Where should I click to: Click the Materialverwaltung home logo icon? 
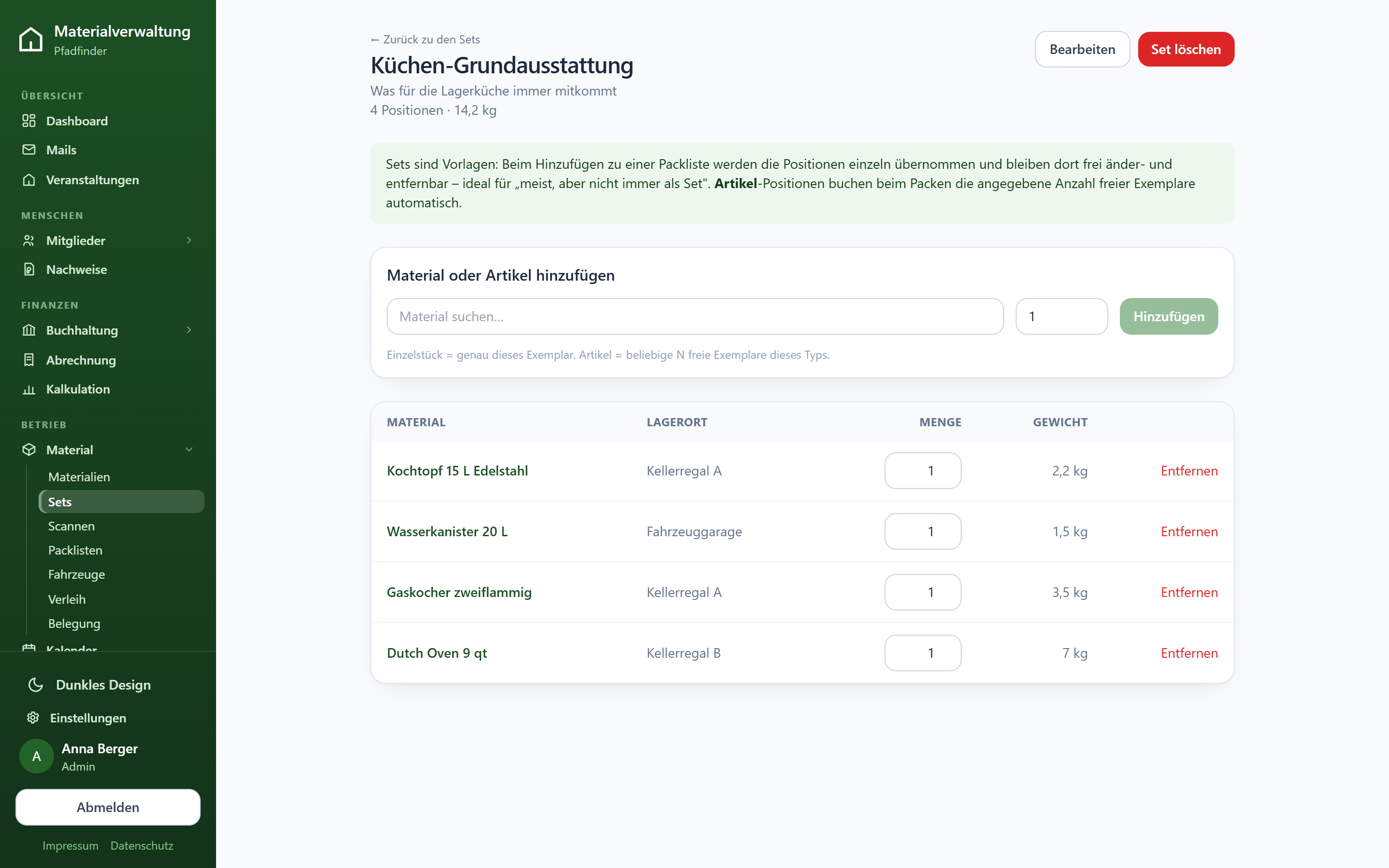coord(30,40)
